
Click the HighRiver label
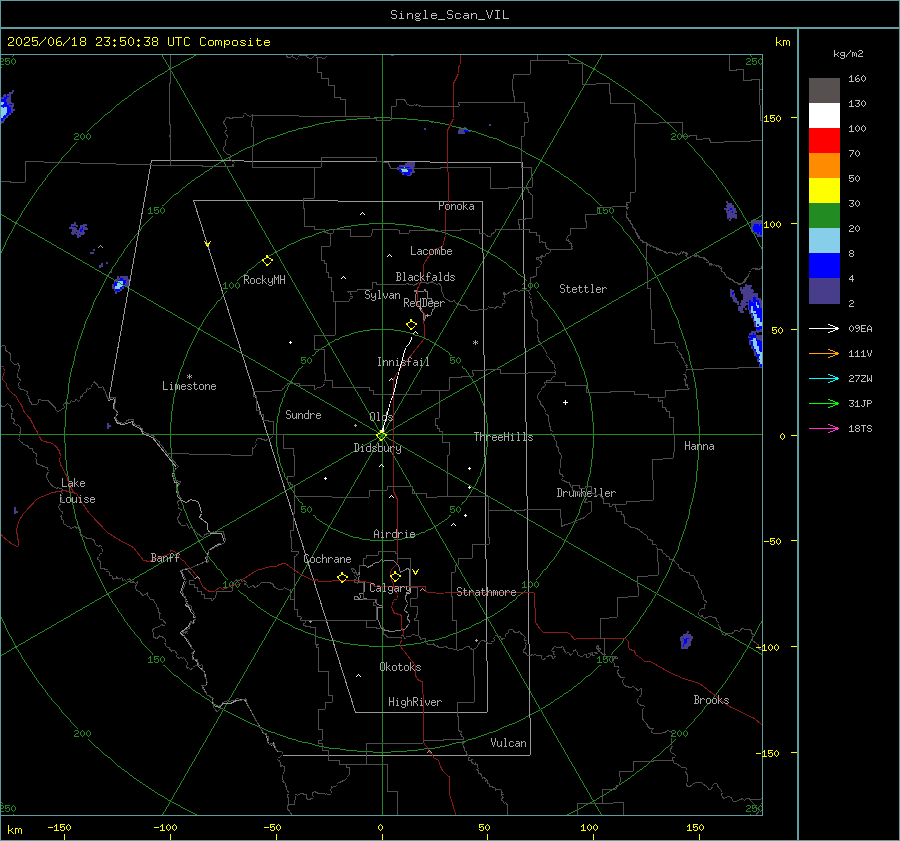415,702
